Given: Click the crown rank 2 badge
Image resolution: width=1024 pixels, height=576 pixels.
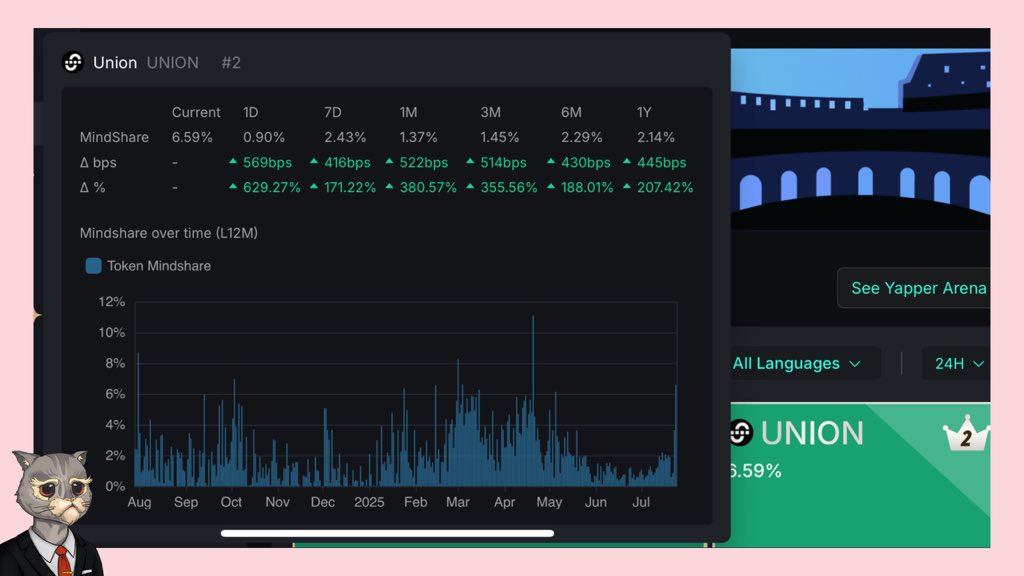Looking at the screenshot, I should [x=966, y=434].
